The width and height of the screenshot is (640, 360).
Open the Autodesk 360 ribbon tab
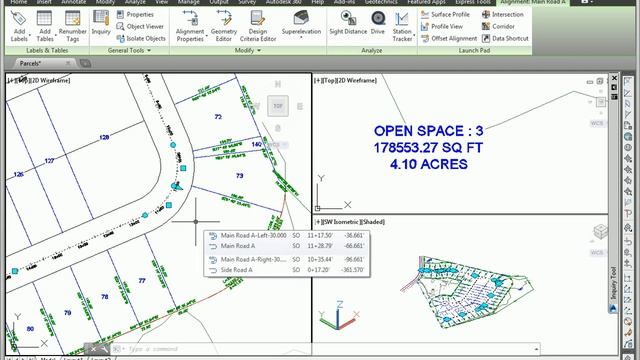pos(284,2)
